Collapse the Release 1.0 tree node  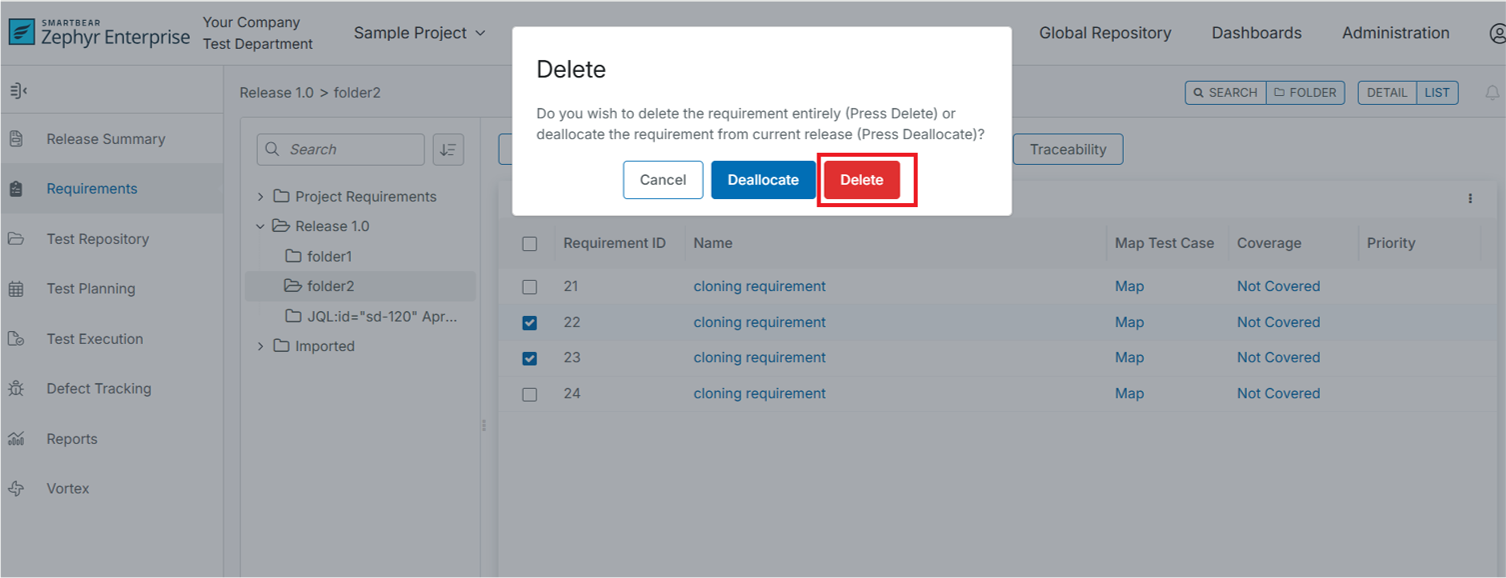click(x=260, y=225)
